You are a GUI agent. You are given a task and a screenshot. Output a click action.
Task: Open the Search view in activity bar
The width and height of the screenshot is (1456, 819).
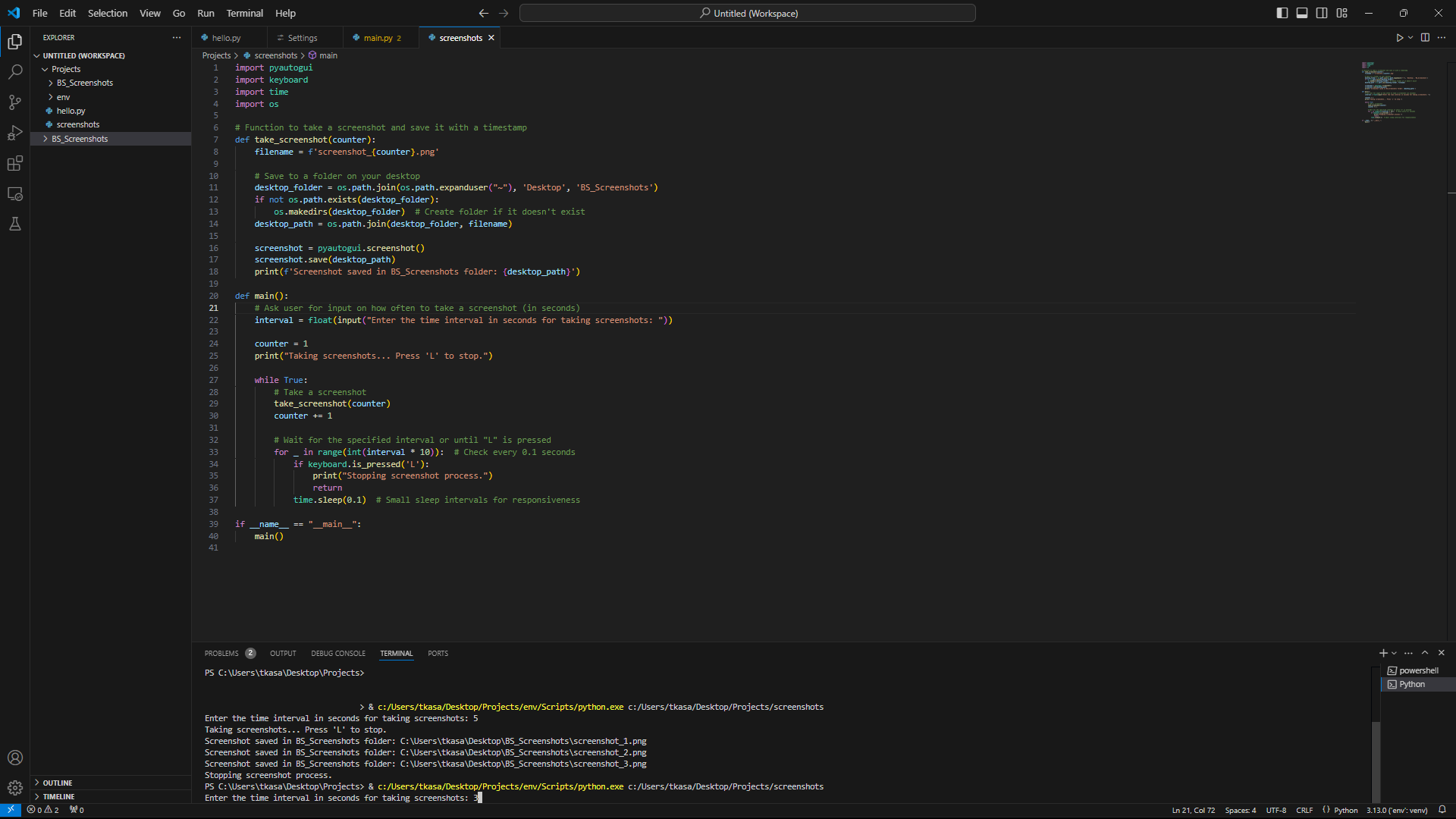coord(14,72)
